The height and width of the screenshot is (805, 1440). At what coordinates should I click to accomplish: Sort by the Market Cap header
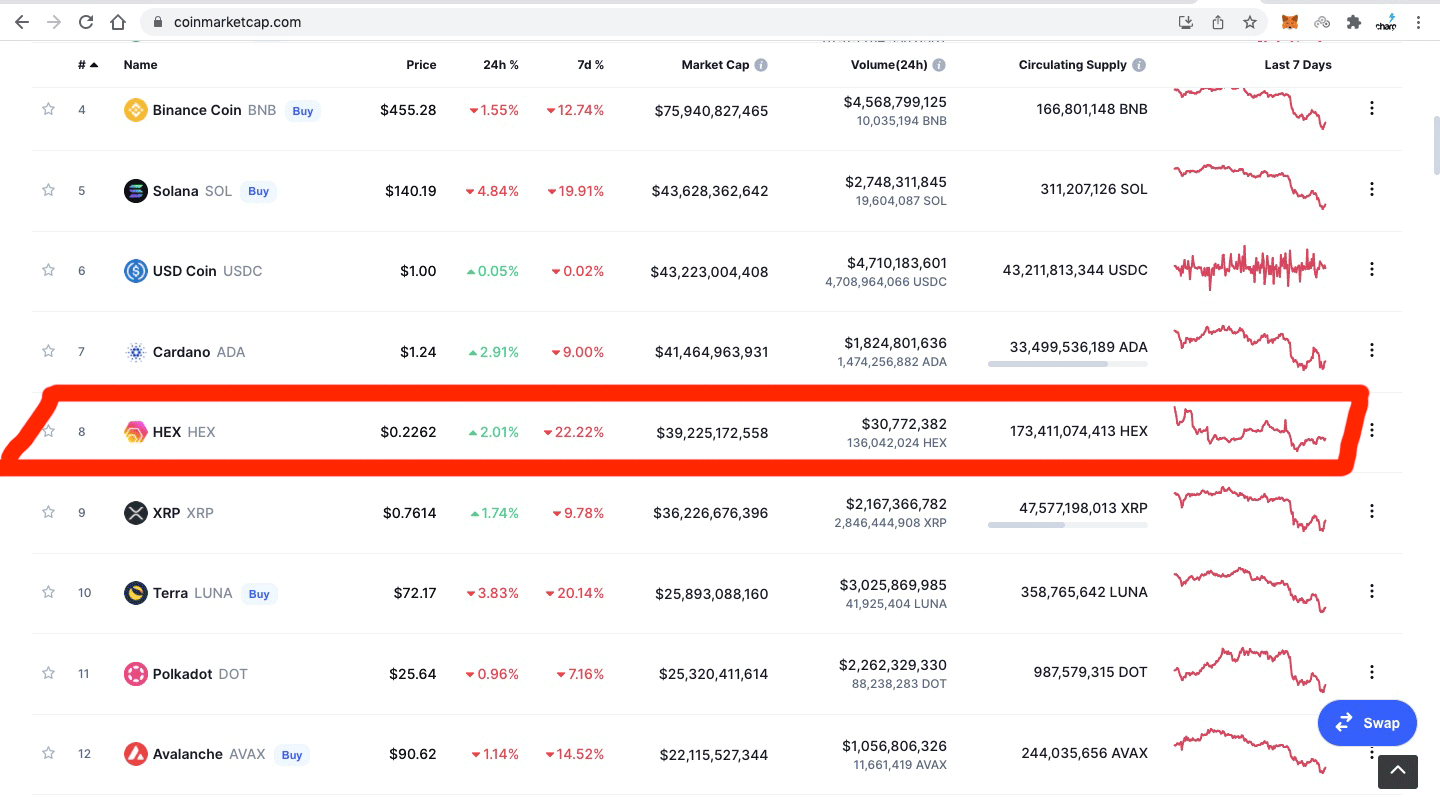(x=715, y=65)
